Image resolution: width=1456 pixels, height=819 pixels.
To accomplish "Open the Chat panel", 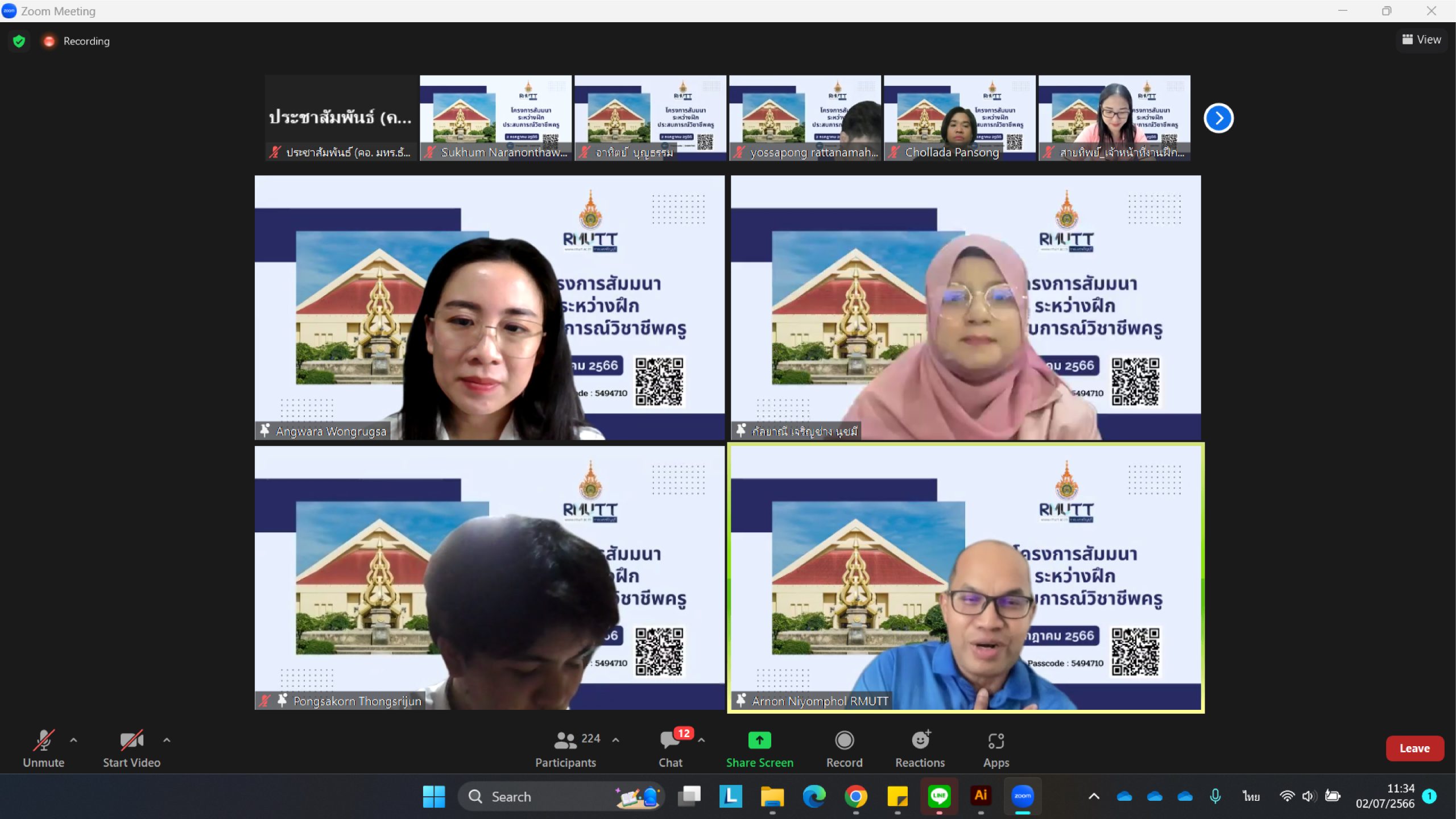I will [670, 749].
